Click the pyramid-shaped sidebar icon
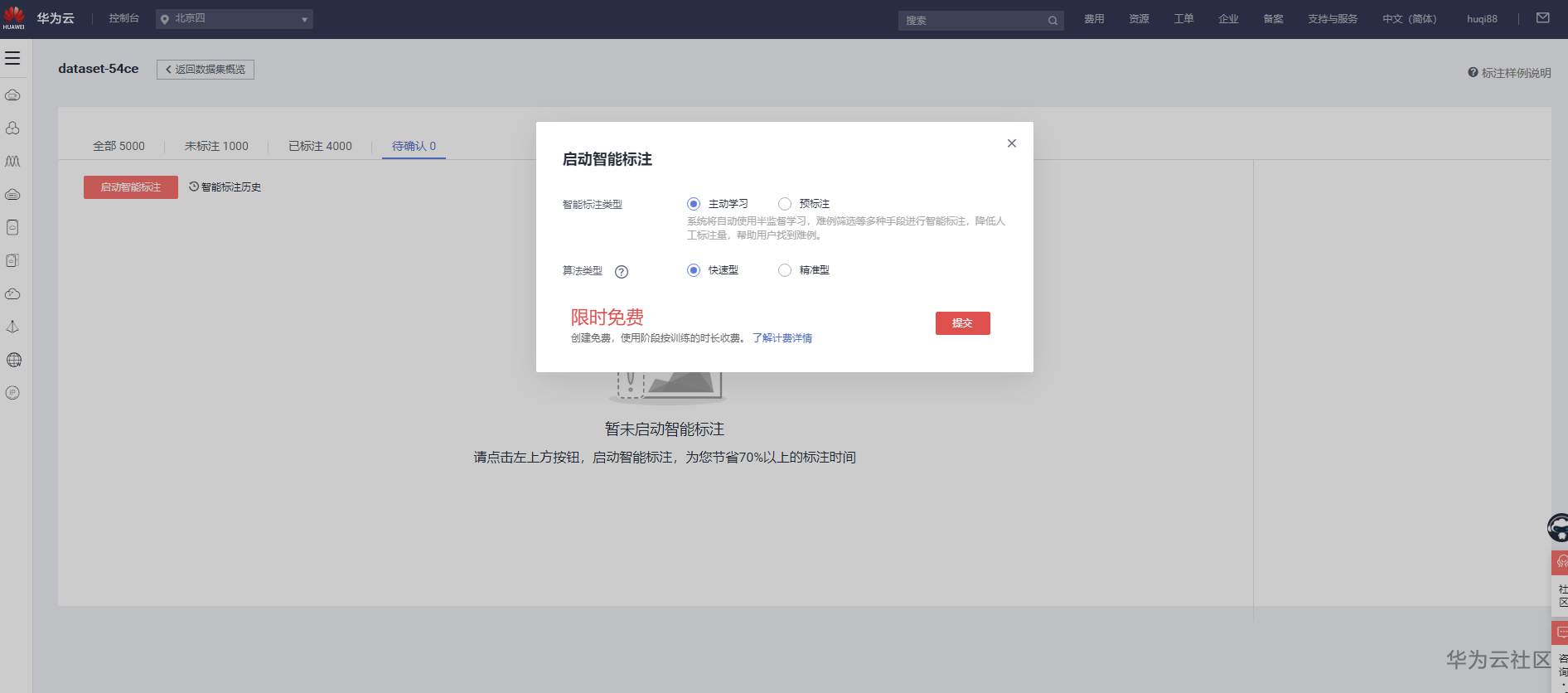 [x=12, y=327]
